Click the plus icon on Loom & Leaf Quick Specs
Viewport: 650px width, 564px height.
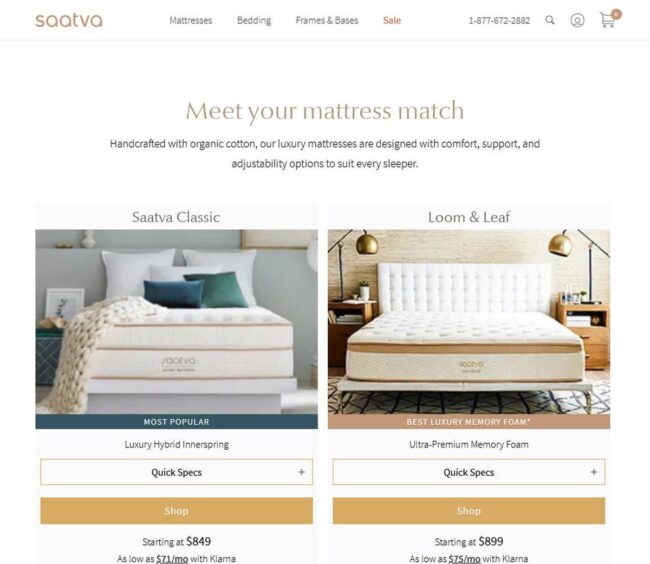(x=594, y=472)
